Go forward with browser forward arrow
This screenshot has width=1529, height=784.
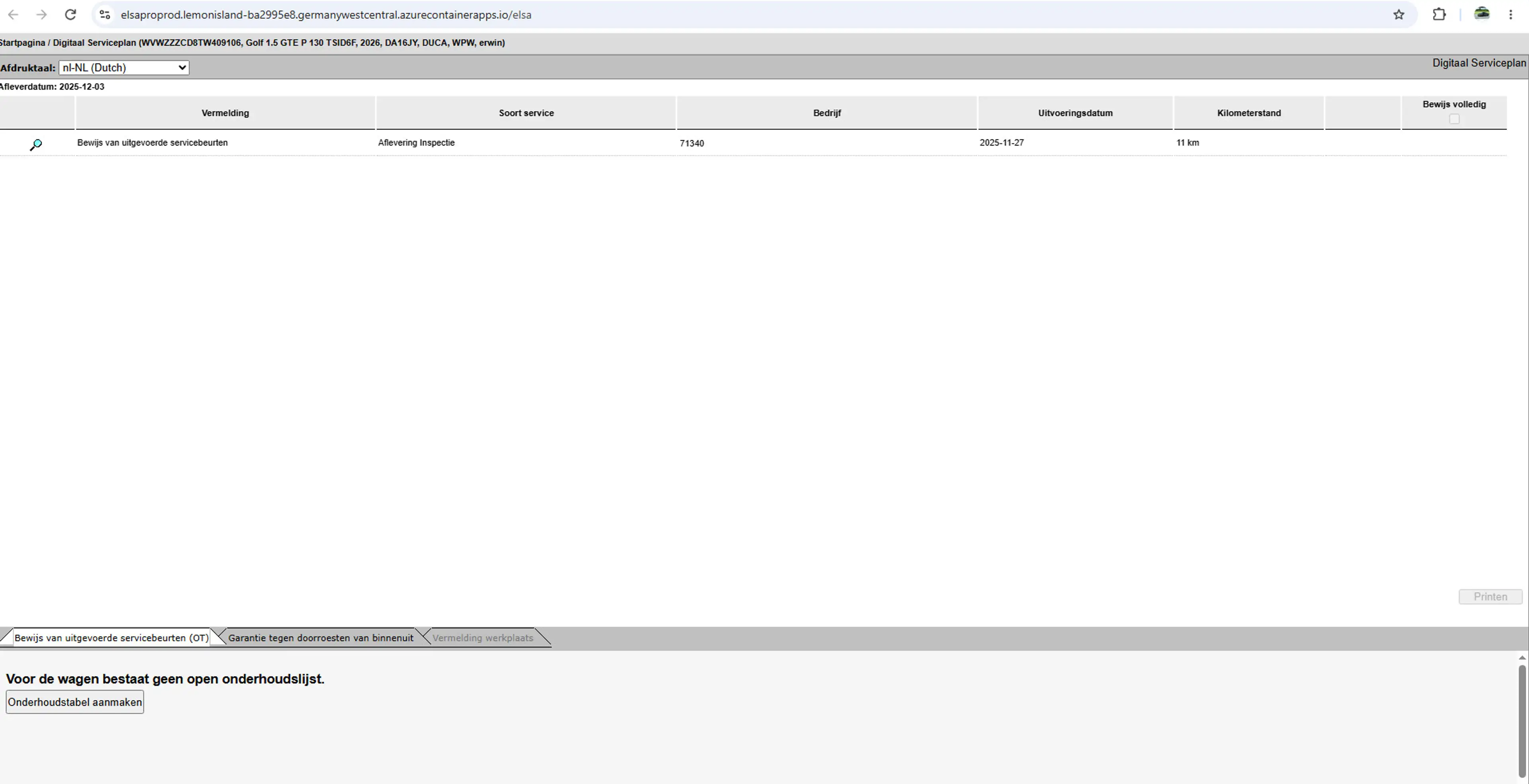pos(41,14)
